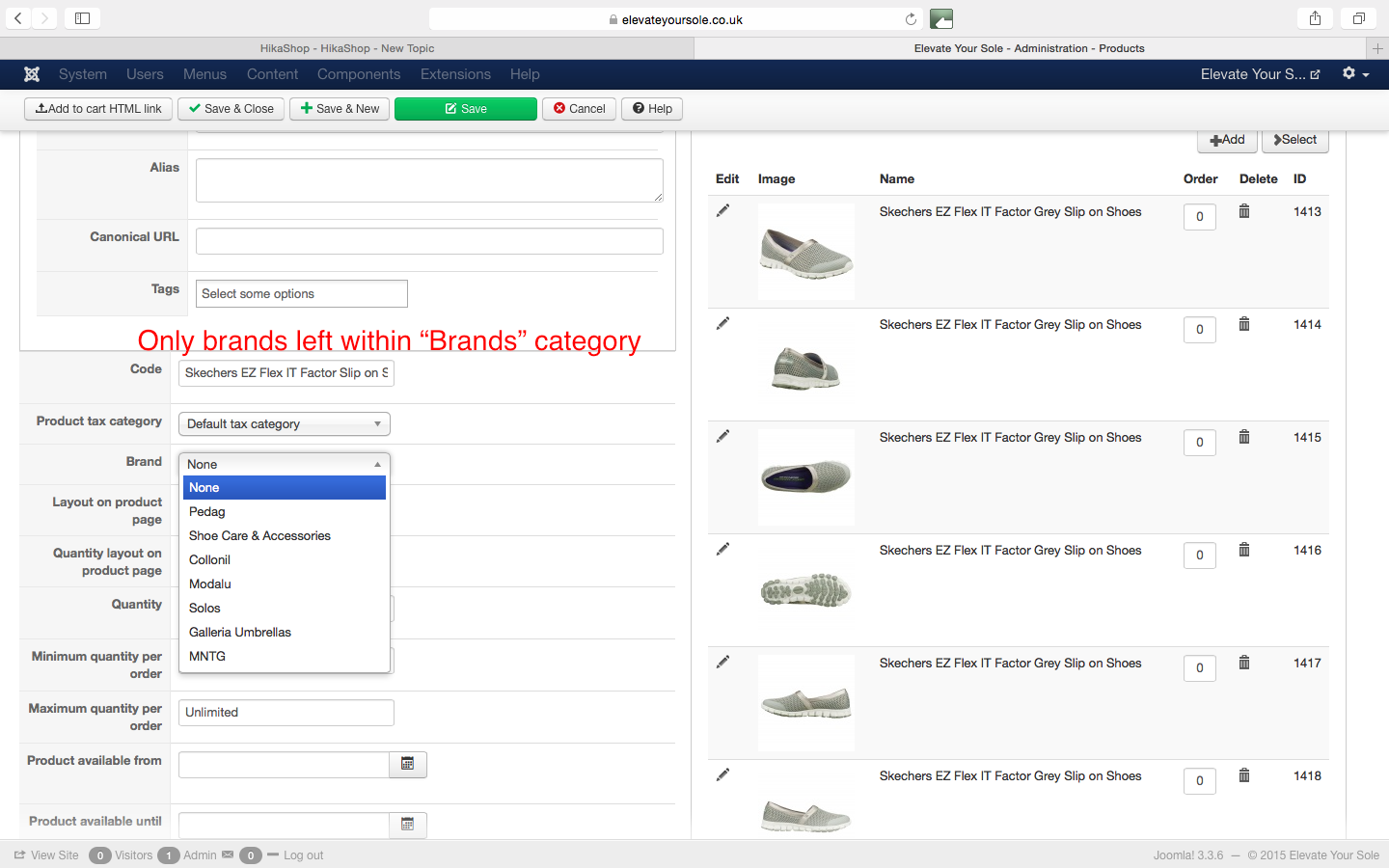Go forward in Safari browser
The height and width of the screenshot is (868, 1389).
(44, 18)
